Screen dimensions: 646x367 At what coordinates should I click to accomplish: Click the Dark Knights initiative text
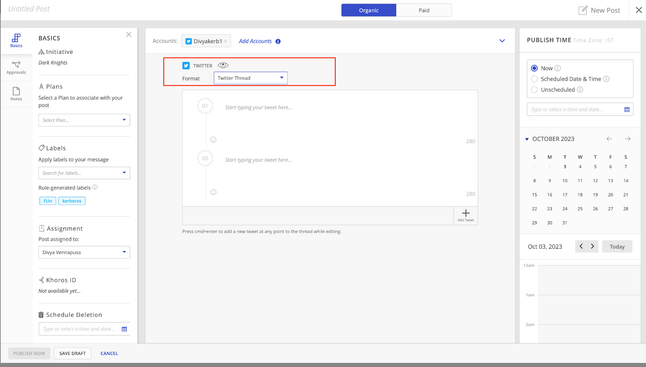53,63
